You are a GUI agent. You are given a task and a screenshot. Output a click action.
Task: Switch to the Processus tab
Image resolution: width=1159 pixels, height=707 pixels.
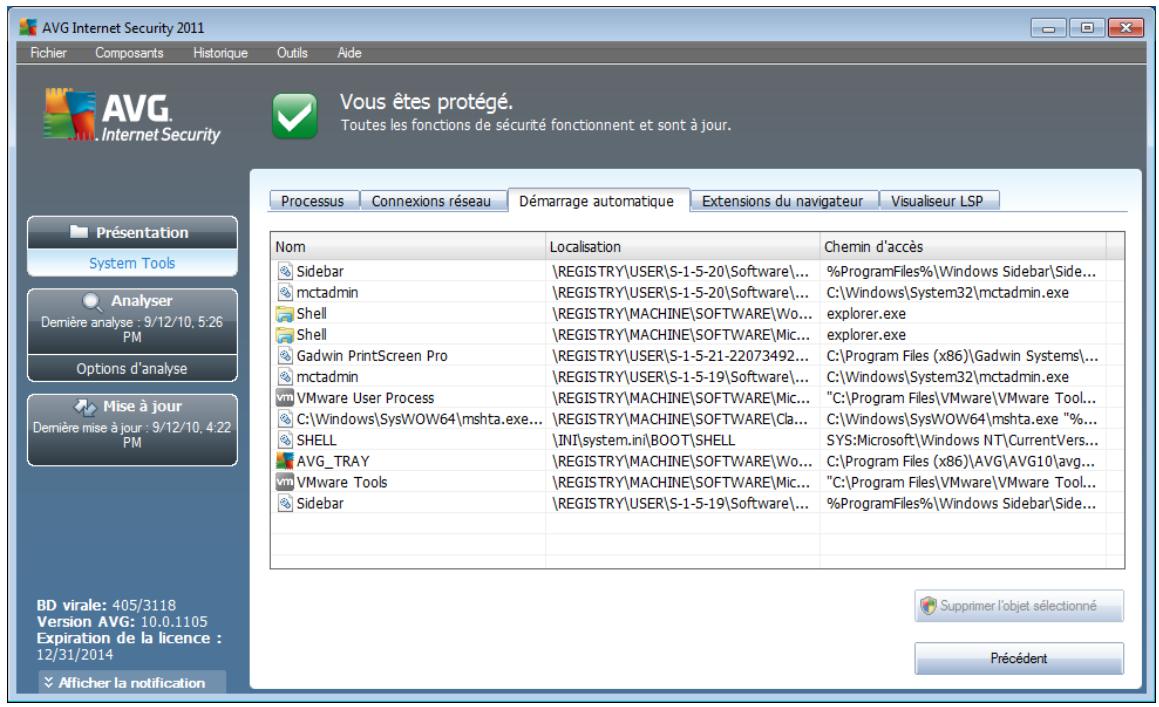tap(313, 200)
